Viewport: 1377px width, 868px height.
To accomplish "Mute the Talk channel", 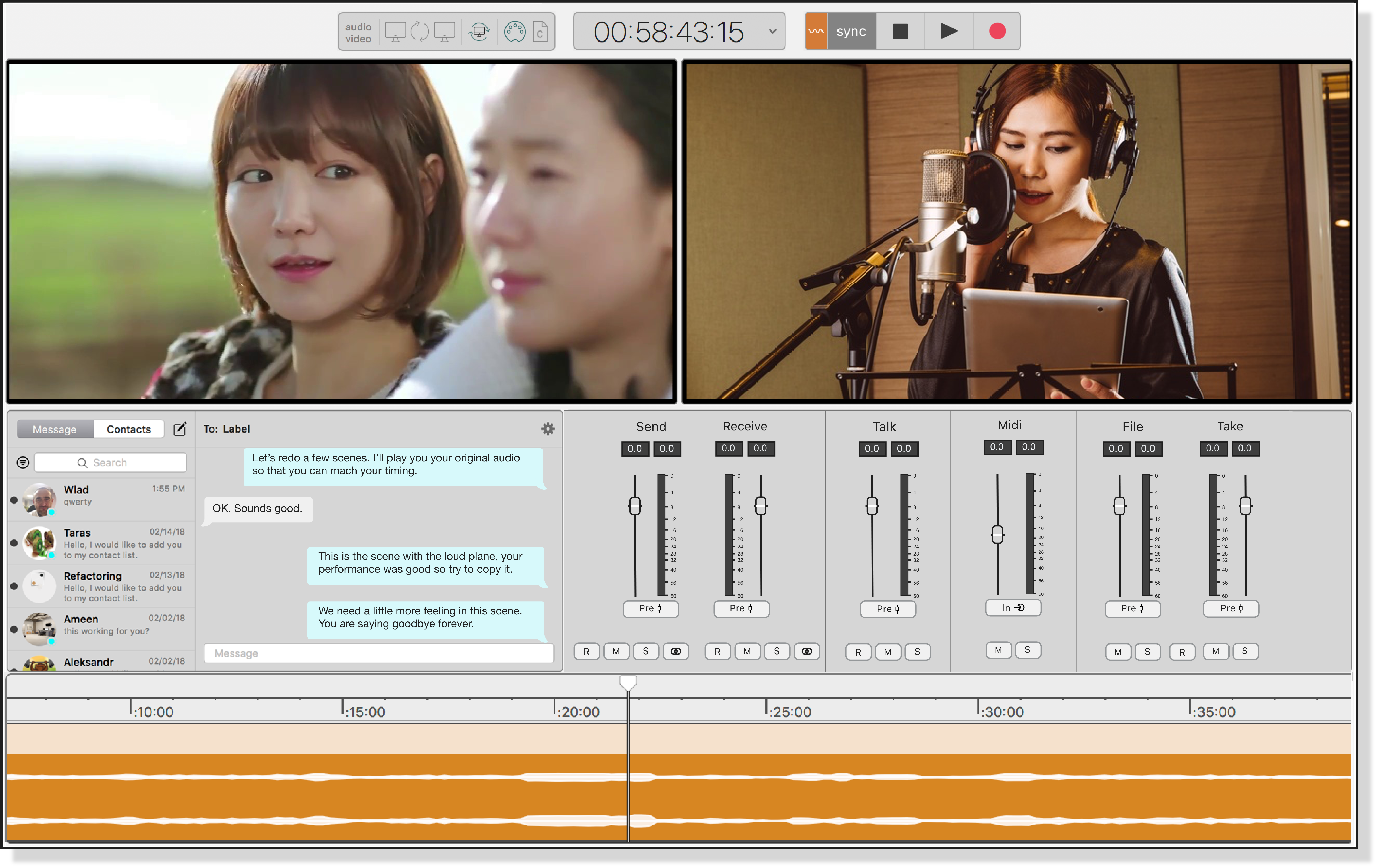I will click(888, 652).
